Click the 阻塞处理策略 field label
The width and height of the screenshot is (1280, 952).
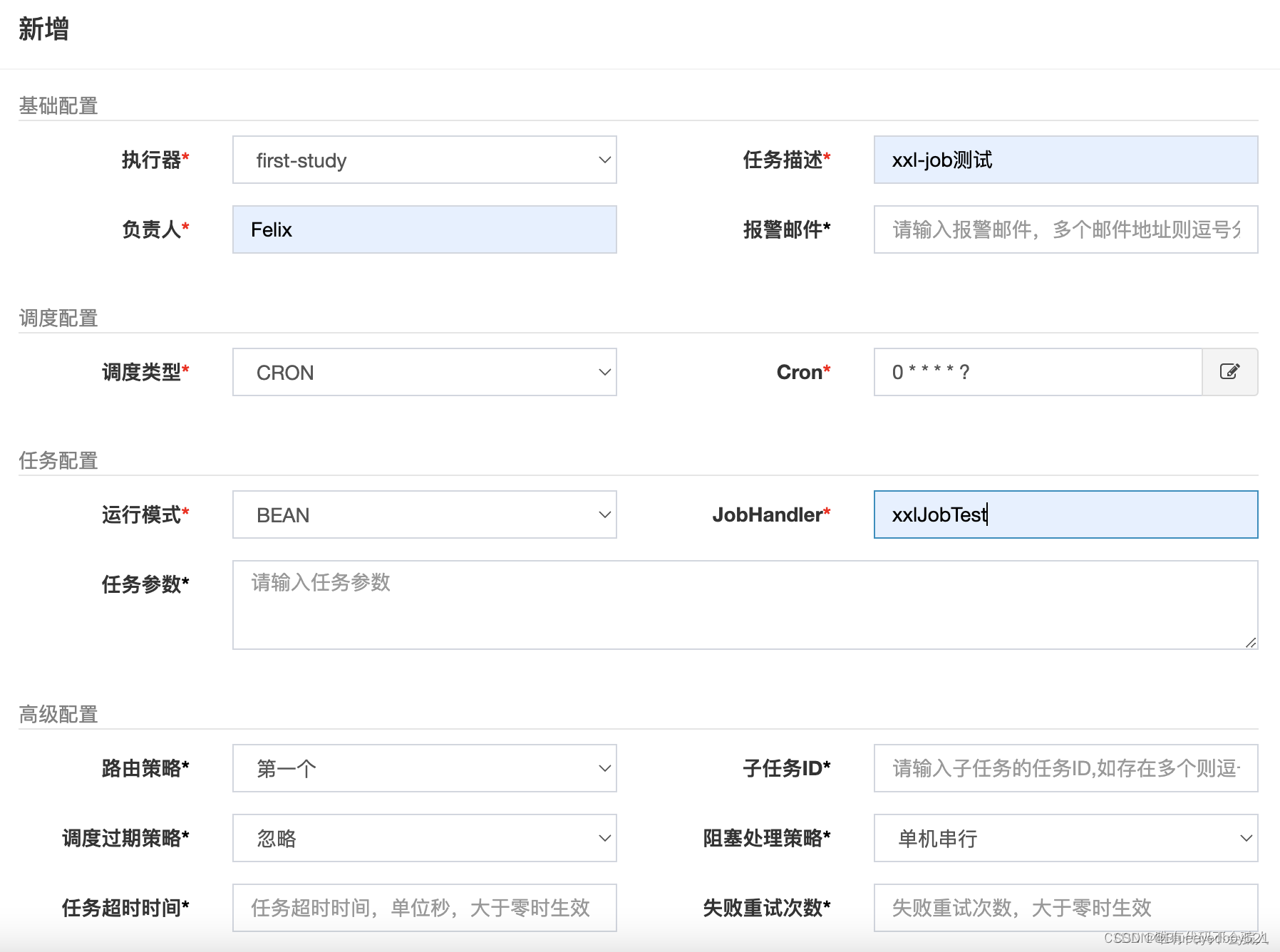(767, 838)
